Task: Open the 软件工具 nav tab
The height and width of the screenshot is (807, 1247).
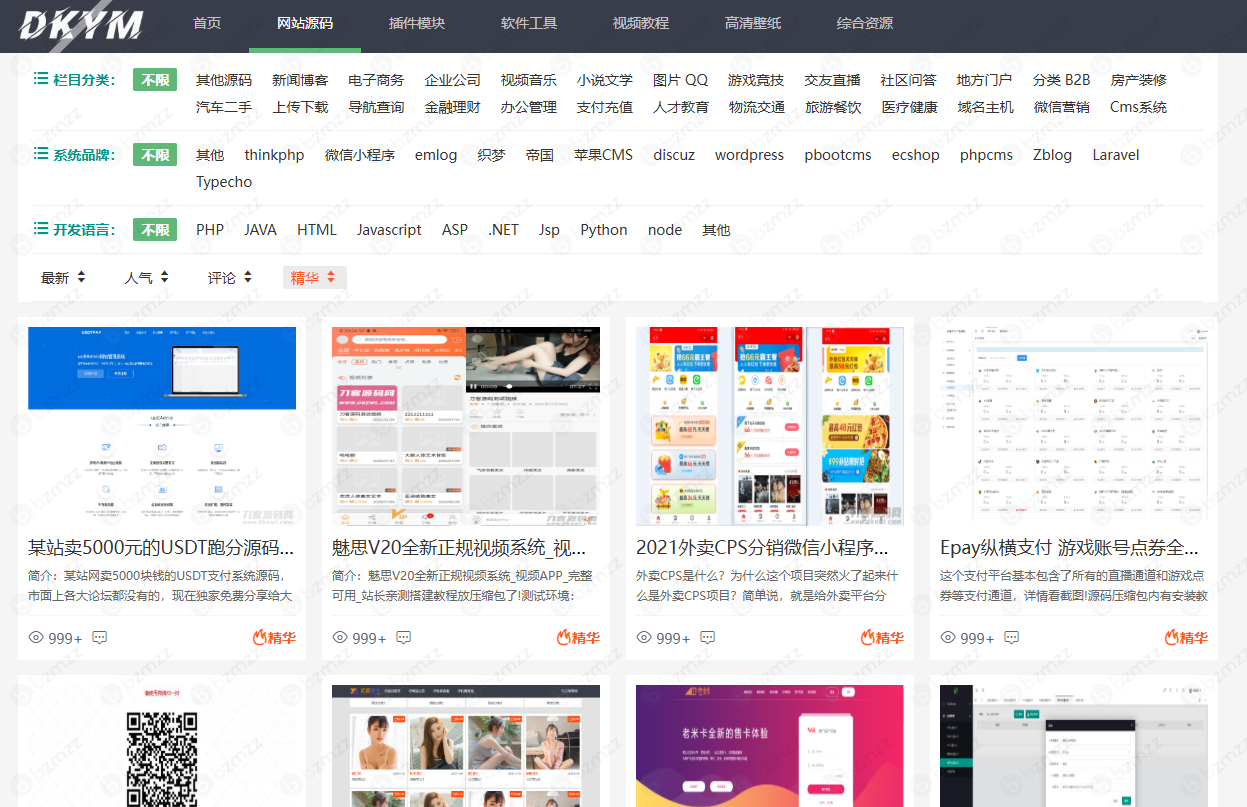Action: pos(529,23)
